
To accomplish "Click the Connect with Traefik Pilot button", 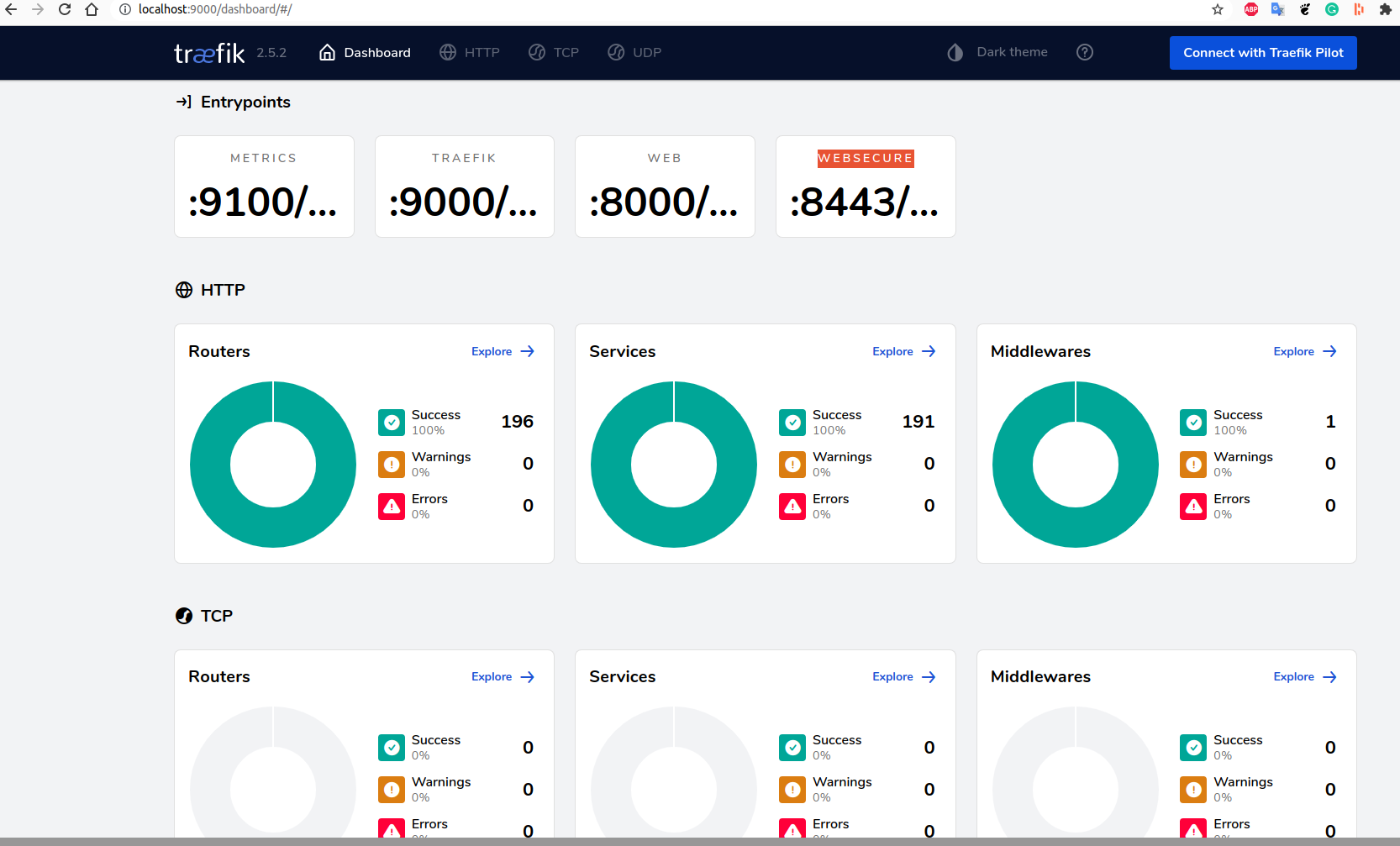I will point(1262,52).
